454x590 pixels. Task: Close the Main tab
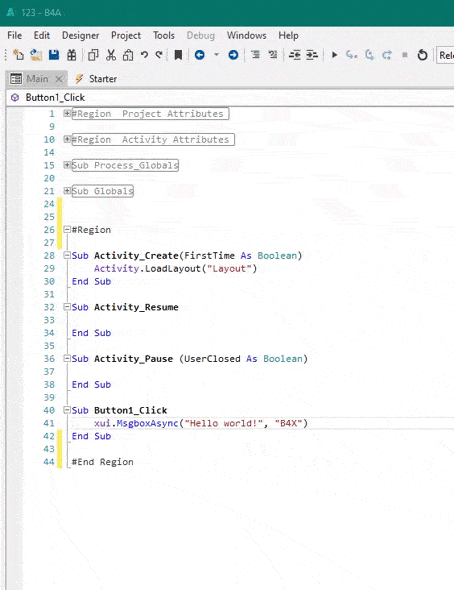point(59,79)
